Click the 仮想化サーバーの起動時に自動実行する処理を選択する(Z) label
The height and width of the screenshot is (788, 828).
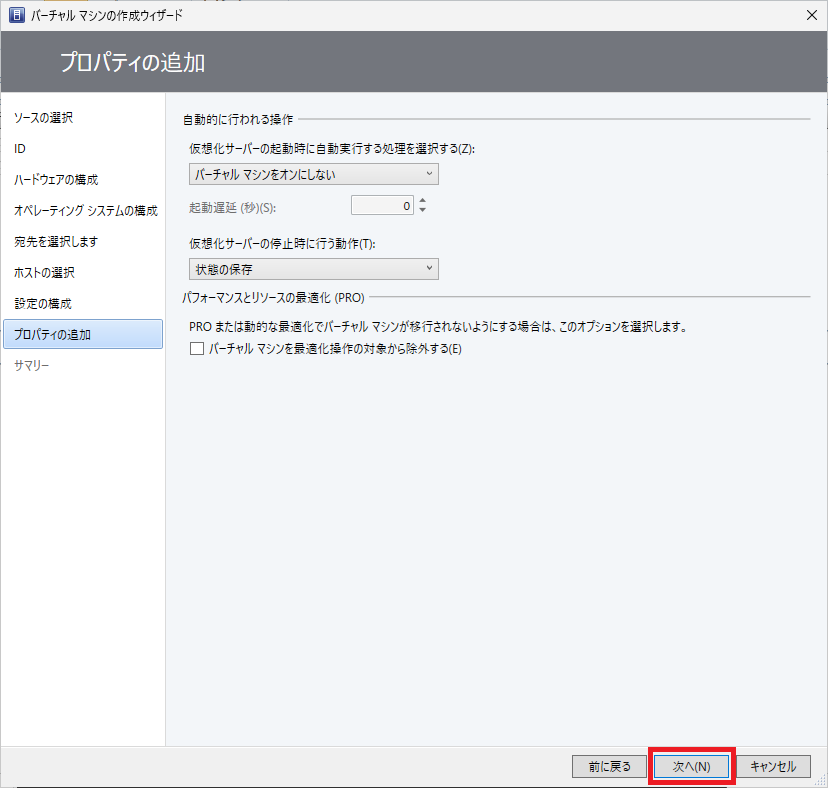(x=332, y=149)
